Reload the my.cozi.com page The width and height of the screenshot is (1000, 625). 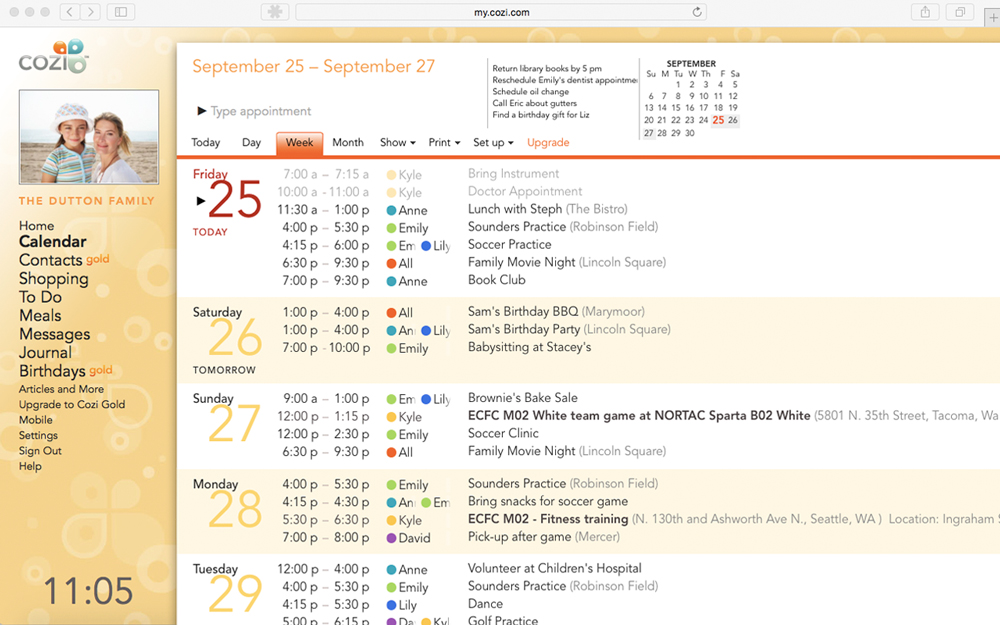point(697,11)
